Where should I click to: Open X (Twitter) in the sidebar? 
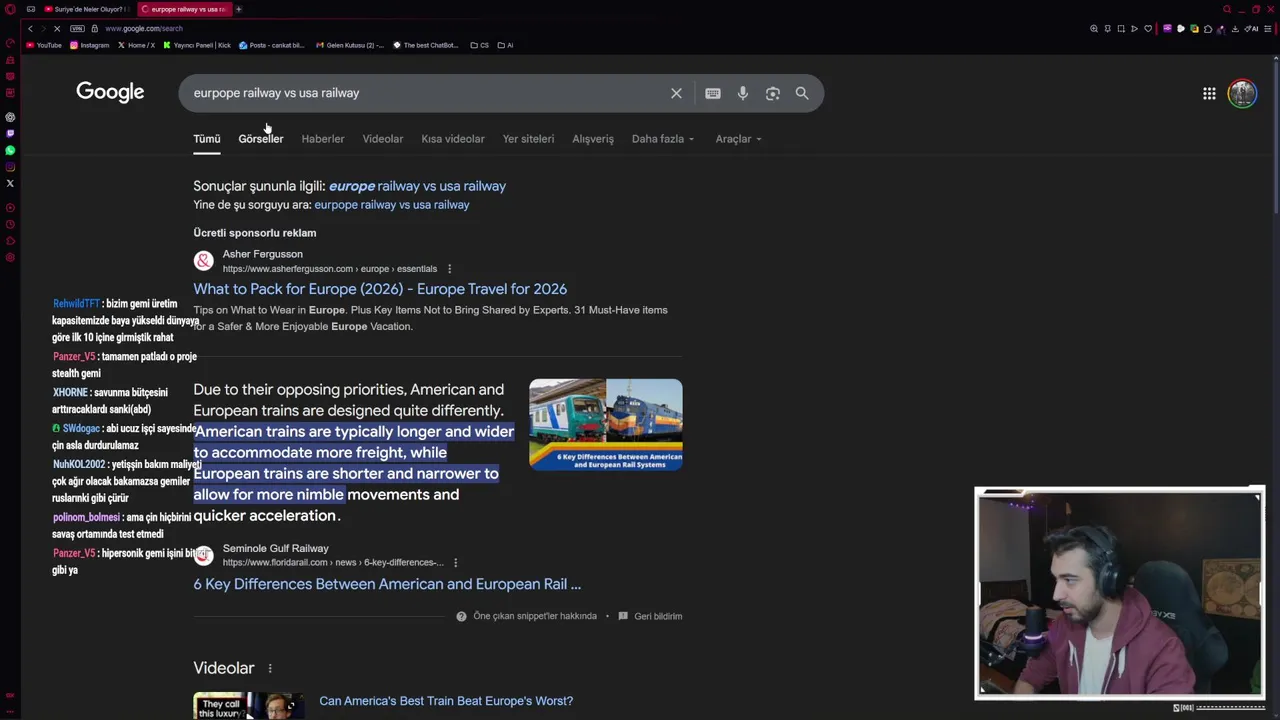(10, 183)
